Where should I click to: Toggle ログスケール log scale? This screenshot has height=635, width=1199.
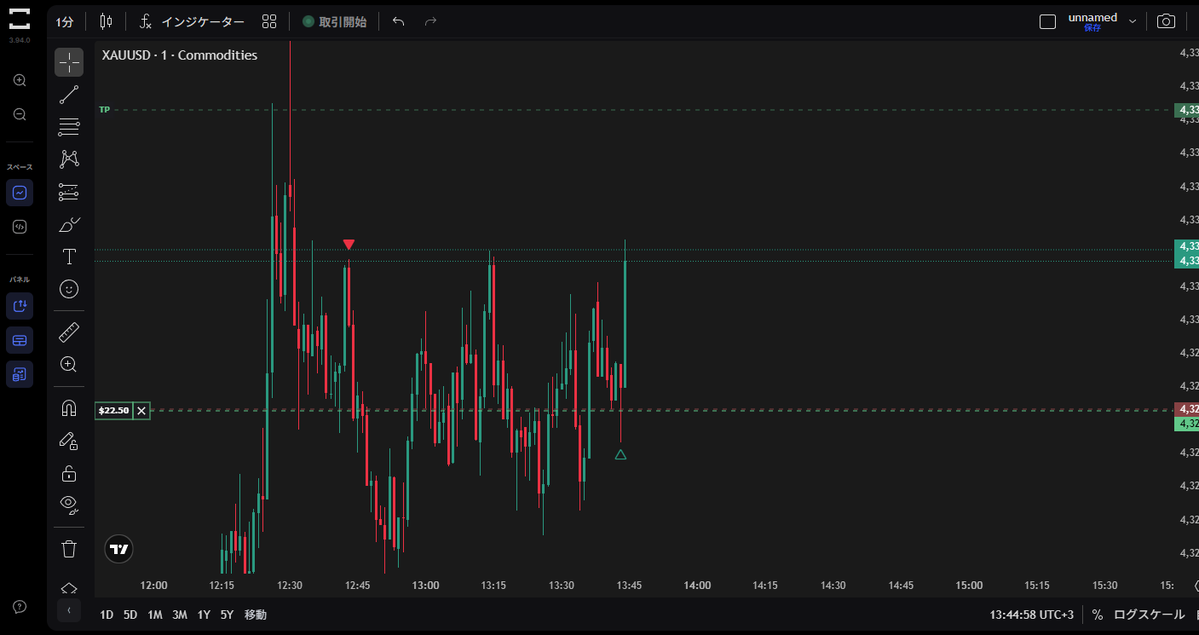[1149, 614]
